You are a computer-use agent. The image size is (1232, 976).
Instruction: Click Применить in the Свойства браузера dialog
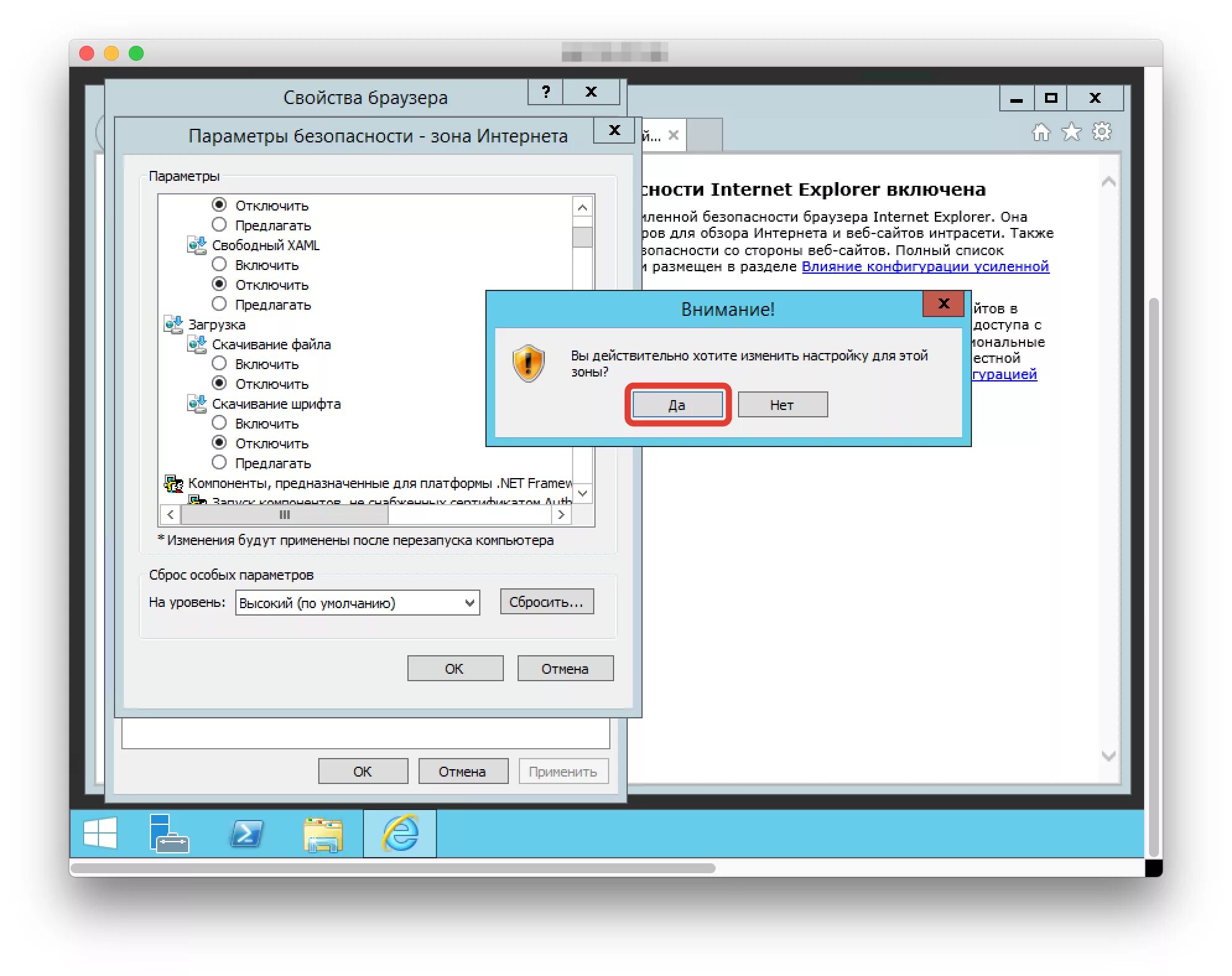coord(563,771)
